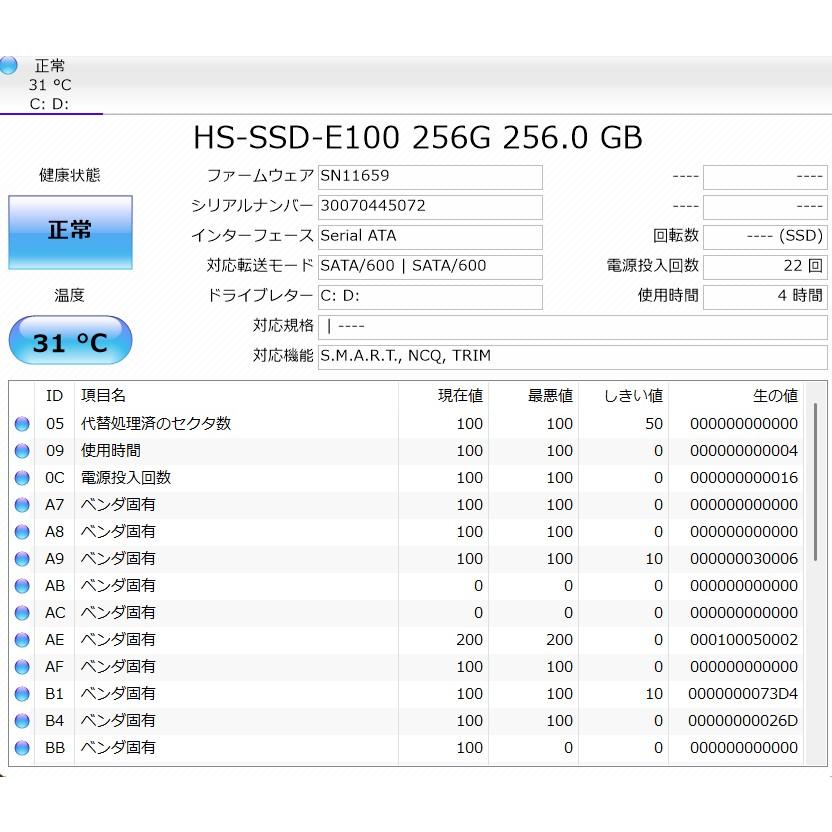
Task: Click the status icon of row AE
Action: [x=22, y=640]
